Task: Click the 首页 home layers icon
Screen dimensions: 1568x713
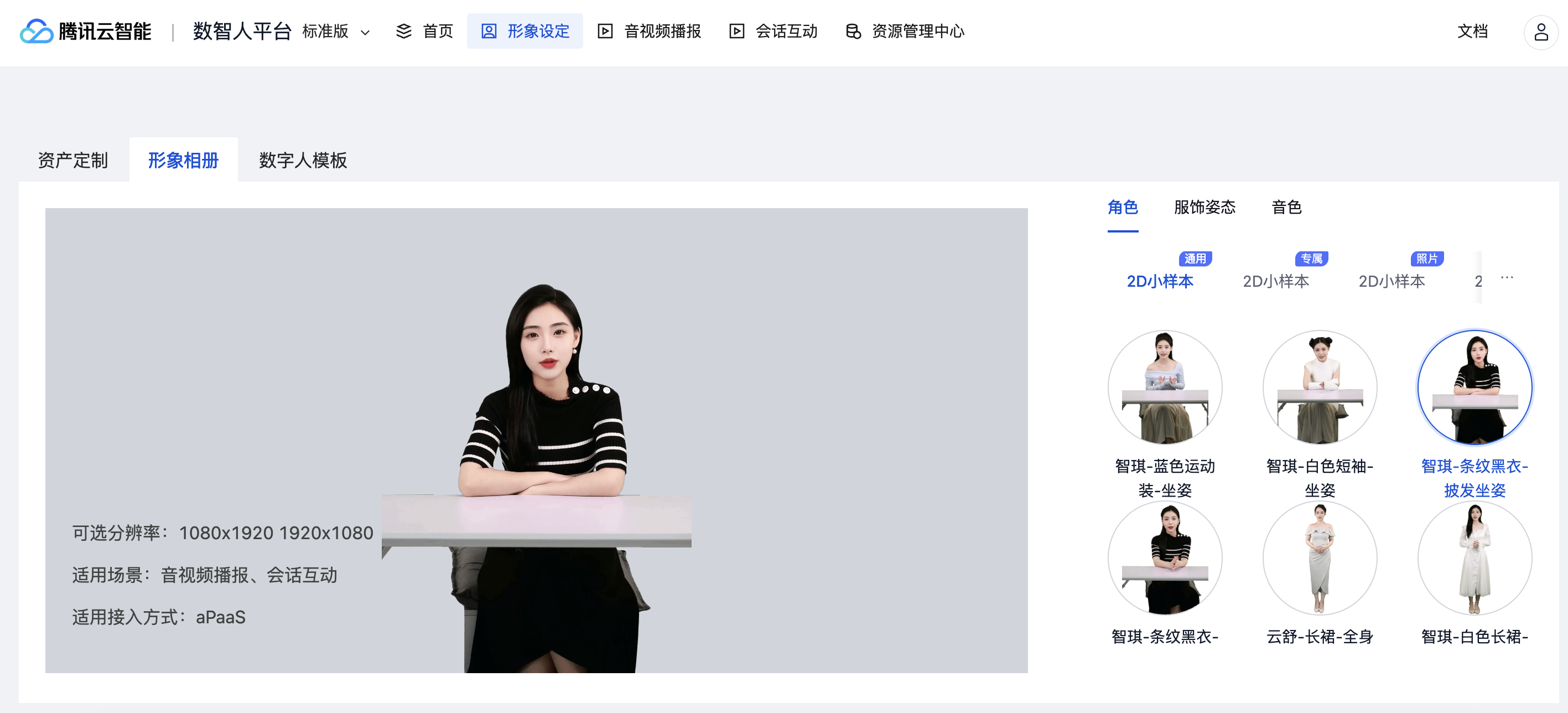Action: pyautogui.click(x=403, y=31)
